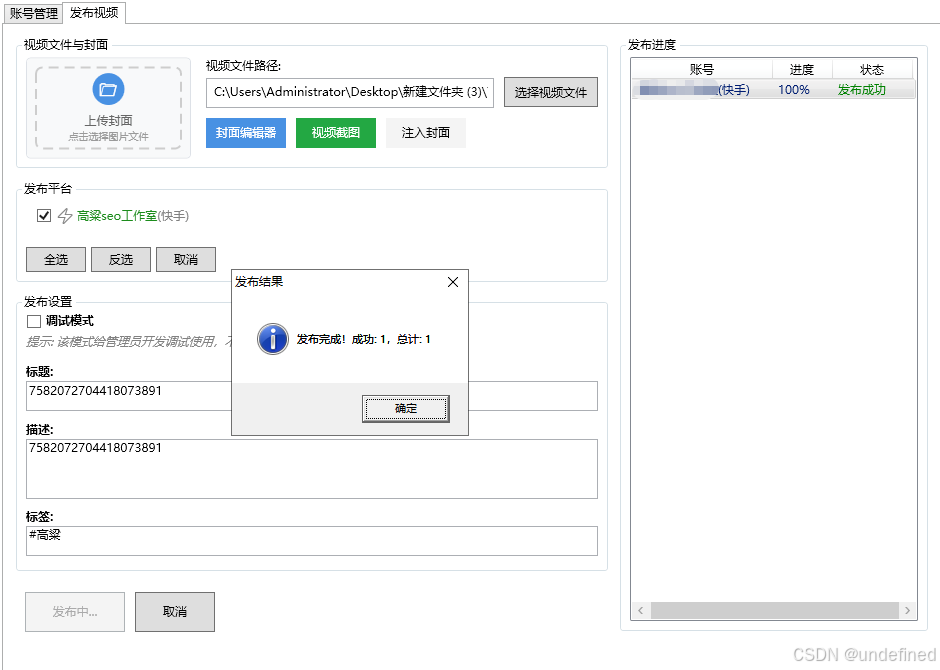Click the 状态 column header
This screenshot has width=940, height=670.
point(872,70)
